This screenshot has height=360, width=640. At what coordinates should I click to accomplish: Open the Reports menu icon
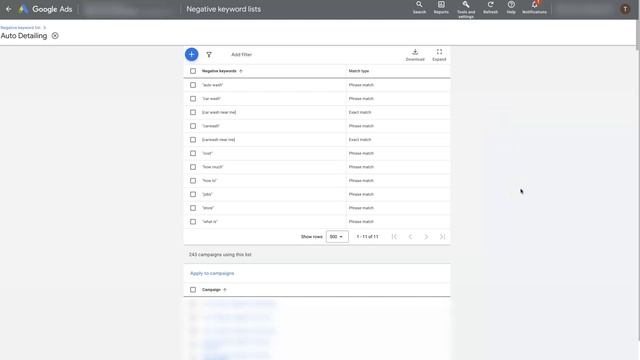point(441,7)
